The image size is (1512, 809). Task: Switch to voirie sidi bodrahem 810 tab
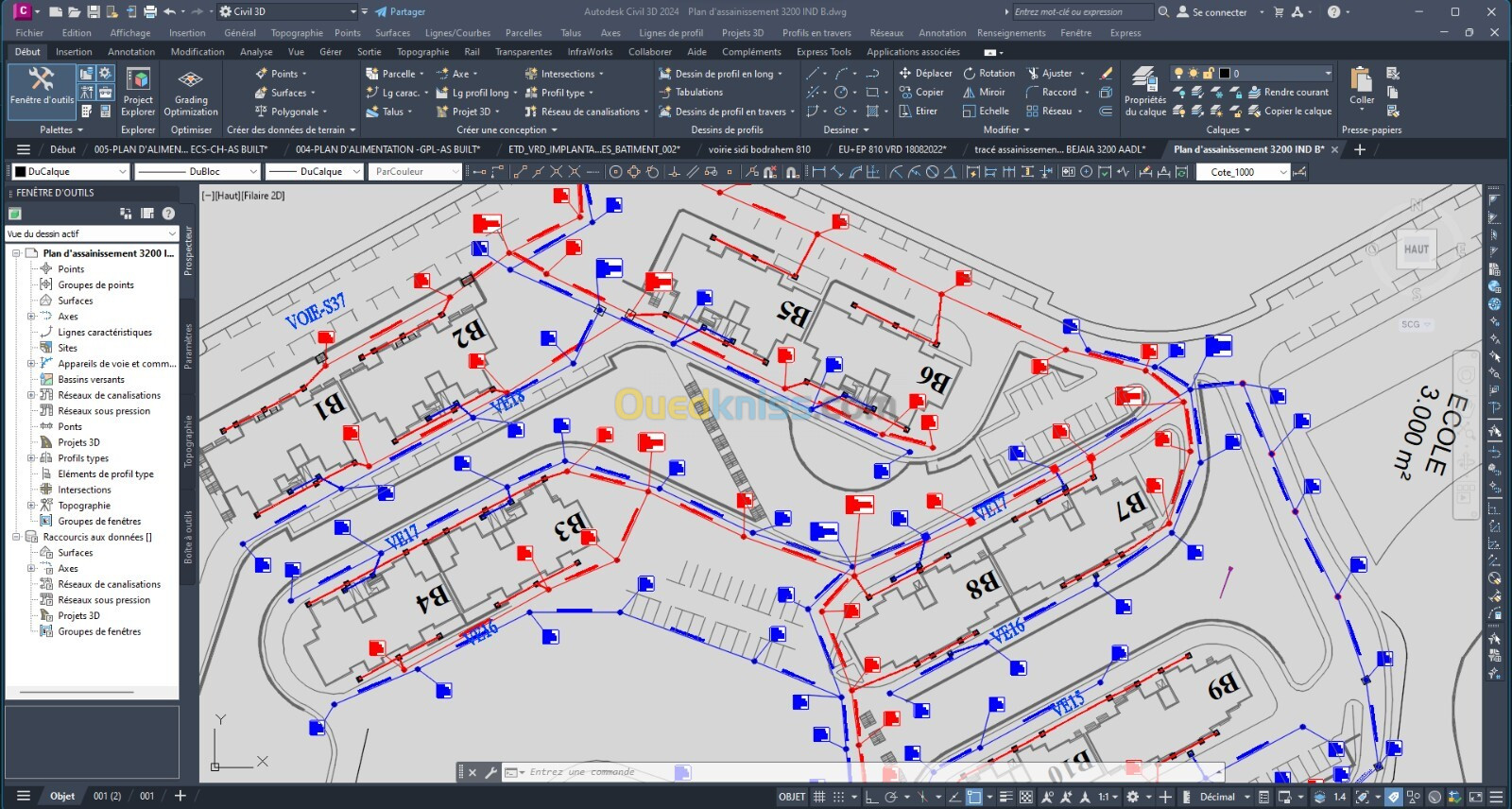[760, 149]
